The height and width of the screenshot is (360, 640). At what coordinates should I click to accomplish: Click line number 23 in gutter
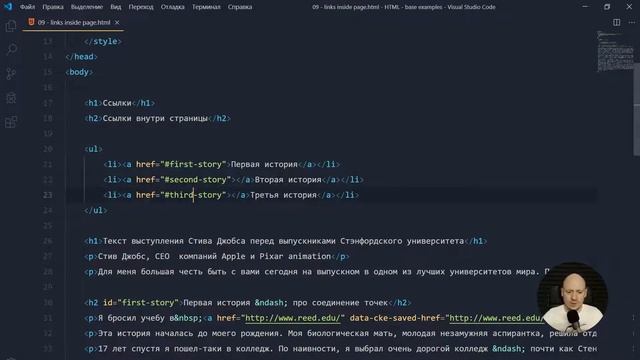pyautogui.click(x=48, y=195)
